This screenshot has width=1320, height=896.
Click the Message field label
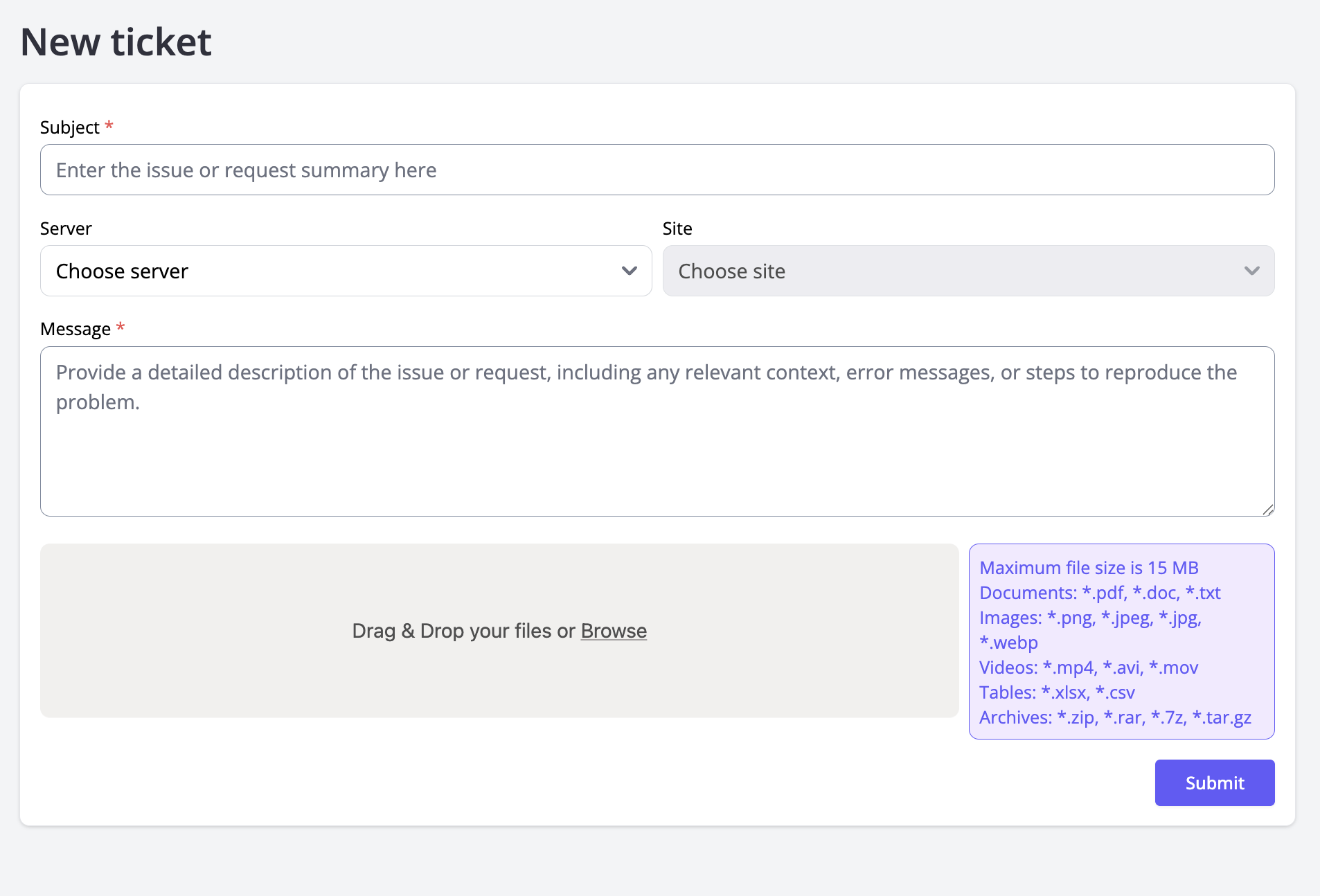75,329
